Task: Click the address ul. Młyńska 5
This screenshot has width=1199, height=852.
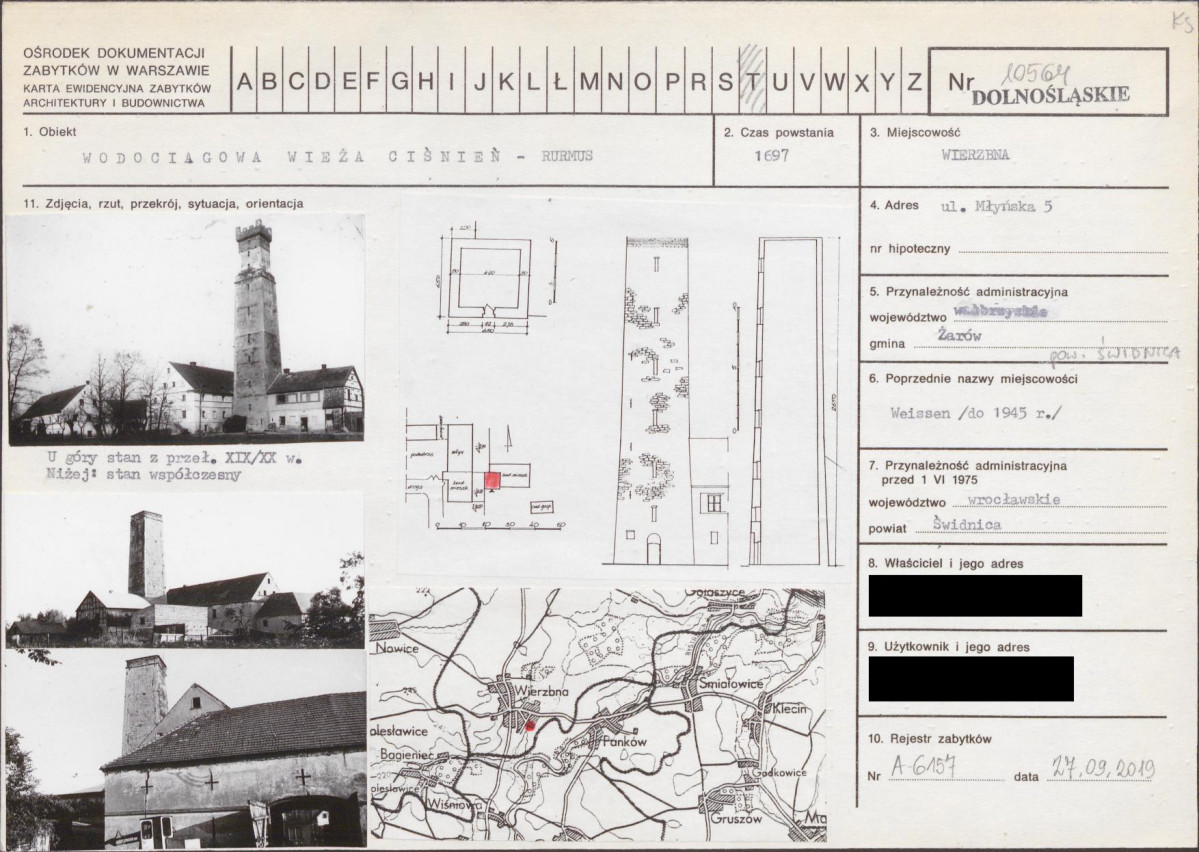Action: 996,206
